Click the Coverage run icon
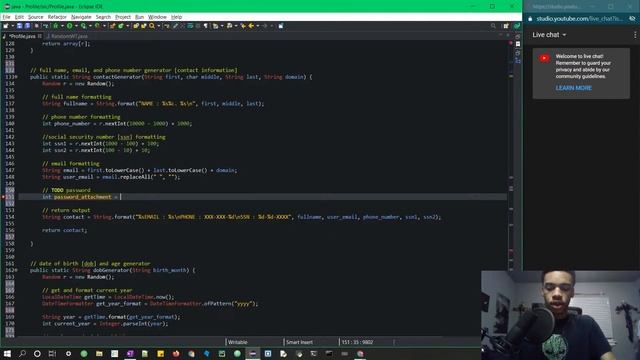 (x=83, y=26)
